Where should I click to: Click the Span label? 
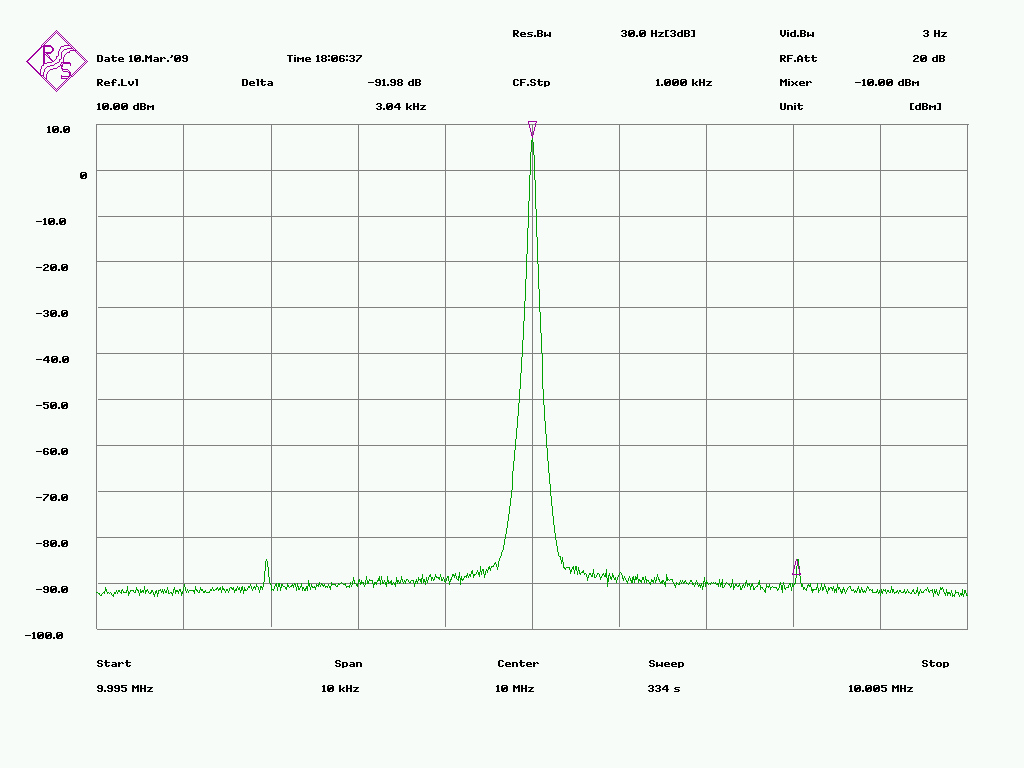(348, 664)
